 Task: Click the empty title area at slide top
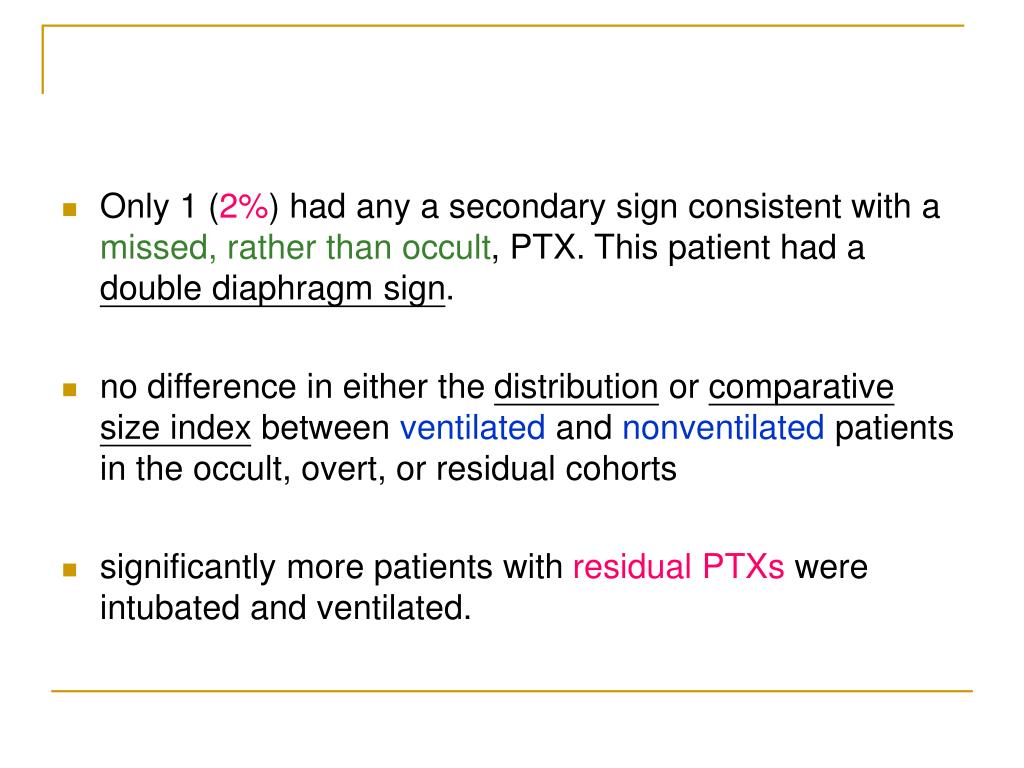(x=503, y=62)
